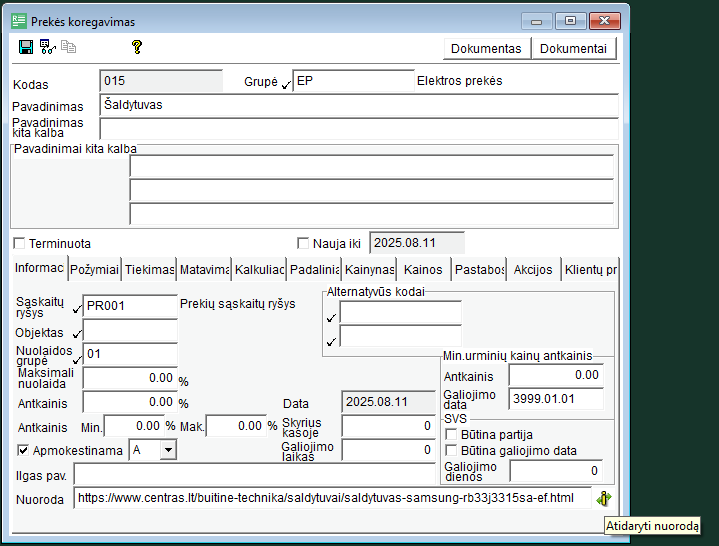Click the copy documents toolbar icon
This screenshot has width=719, height=546.
tap(68, 47)
